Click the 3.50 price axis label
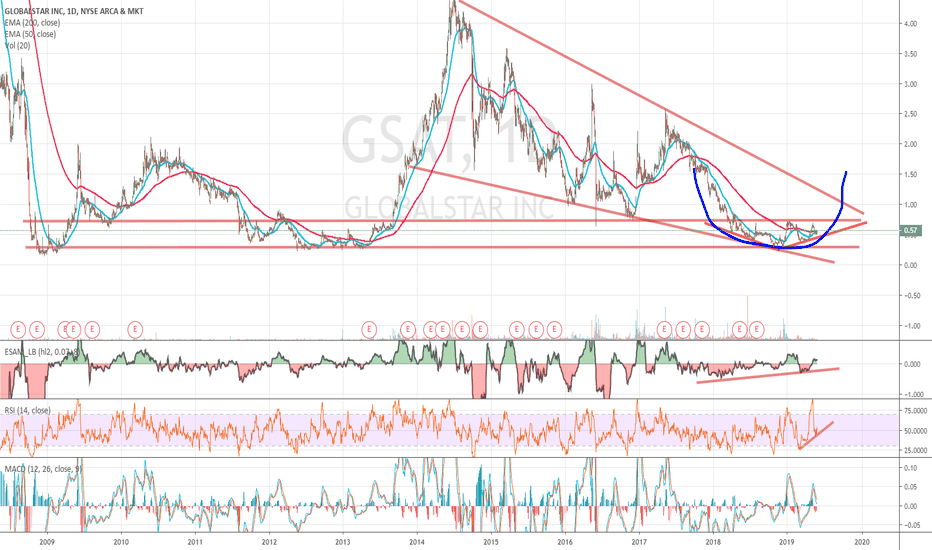 tap(910, 54)
